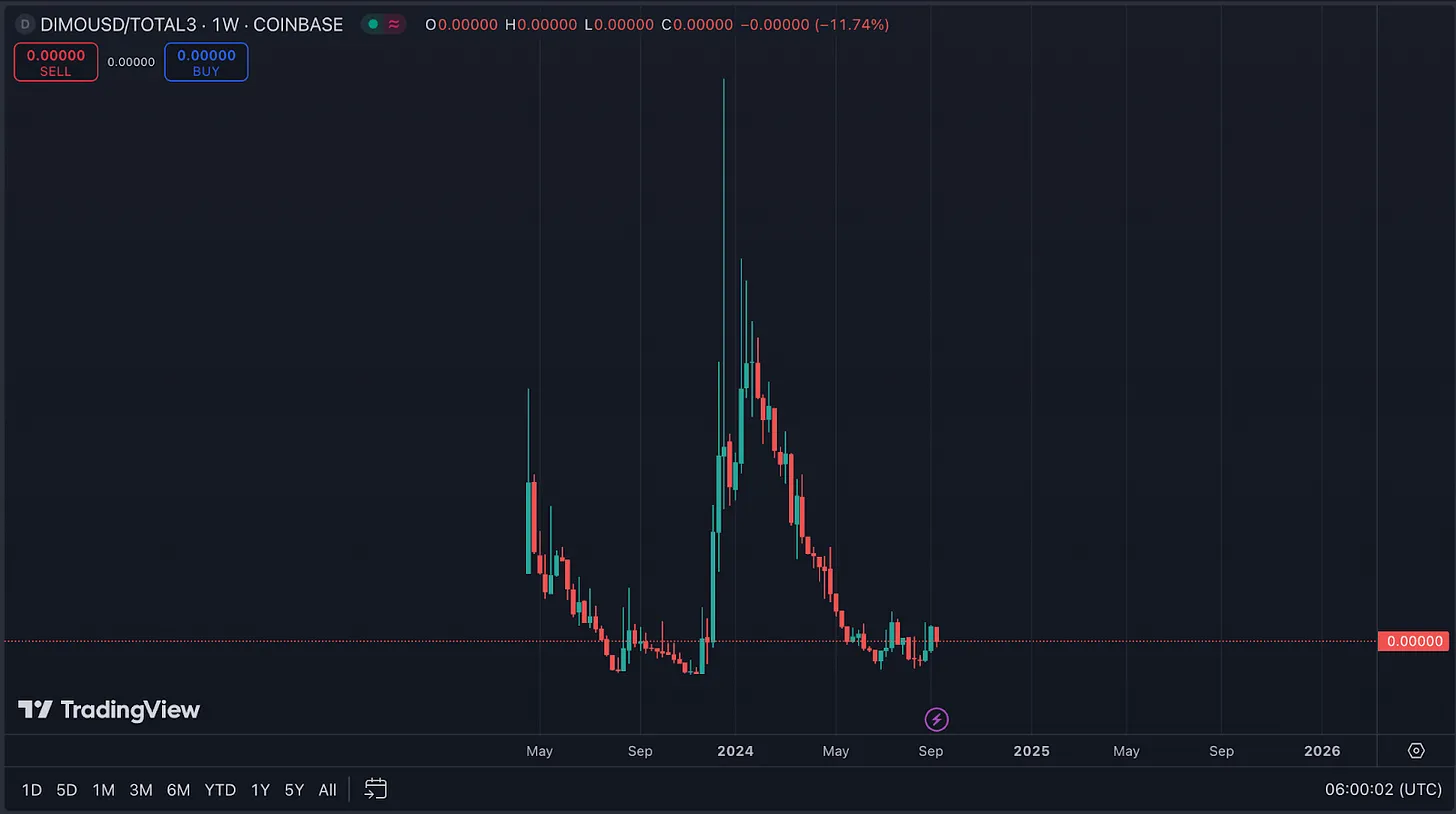The height and width of the screenshot is (814, 1456).
Task: Select the 6M time range
Action: click(178, 790)
